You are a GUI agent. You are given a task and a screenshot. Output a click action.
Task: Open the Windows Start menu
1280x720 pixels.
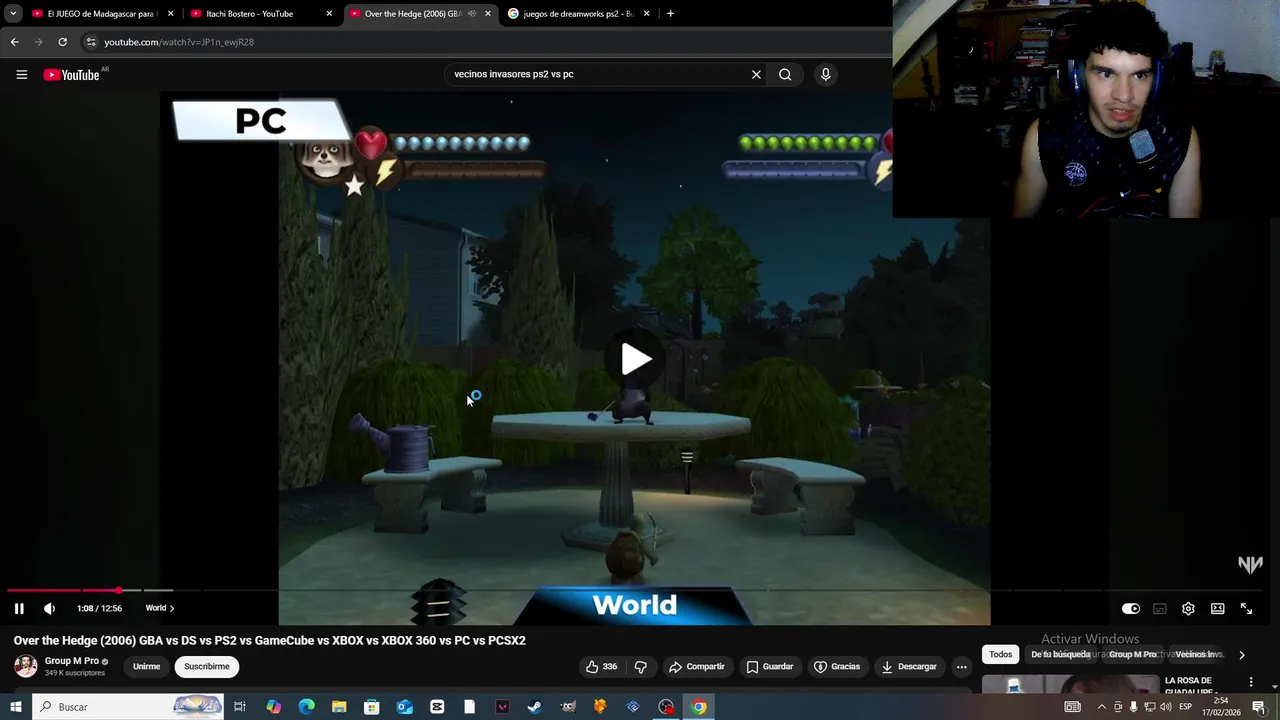(16, 707)
